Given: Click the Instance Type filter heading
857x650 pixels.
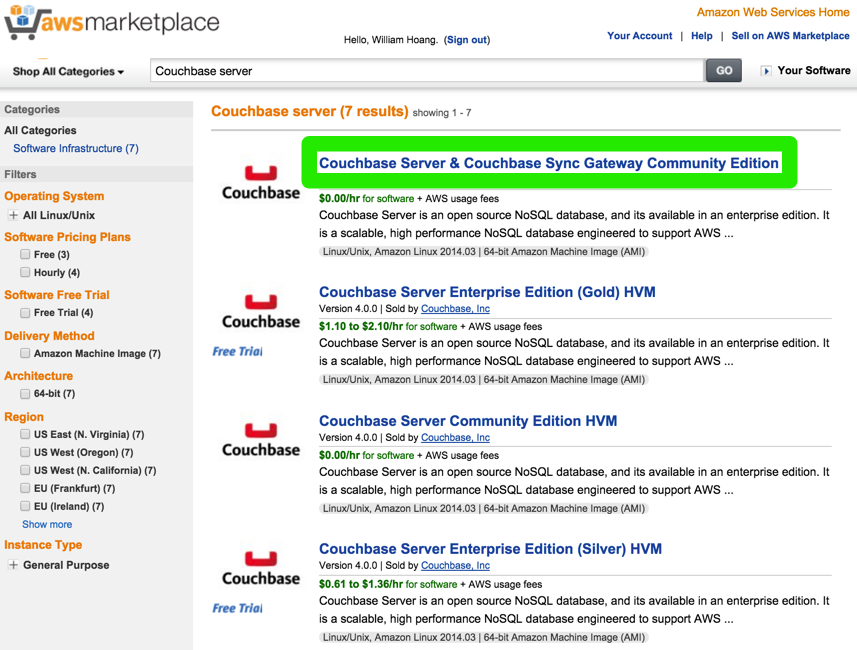Looking at the screenshot, I should 43,544.
